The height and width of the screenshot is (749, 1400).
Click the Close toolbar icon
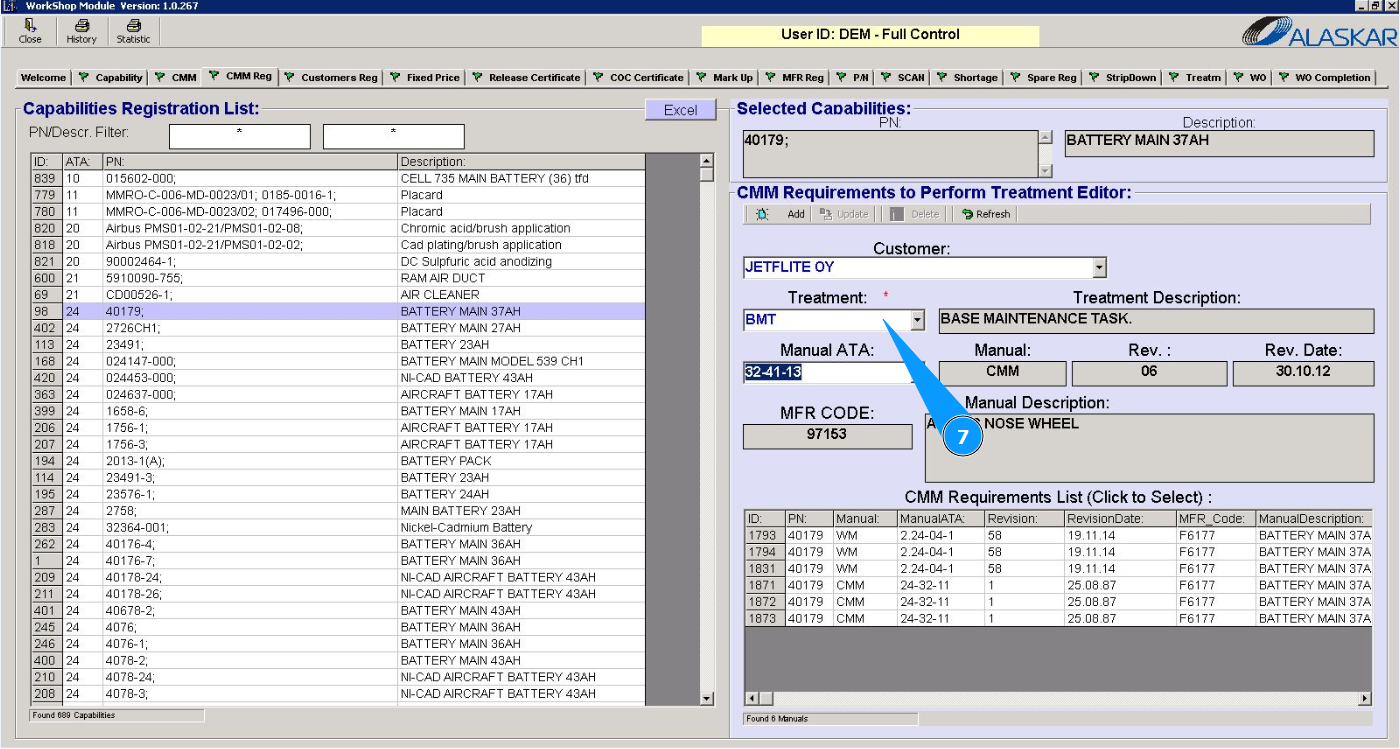tap(30, 26)
